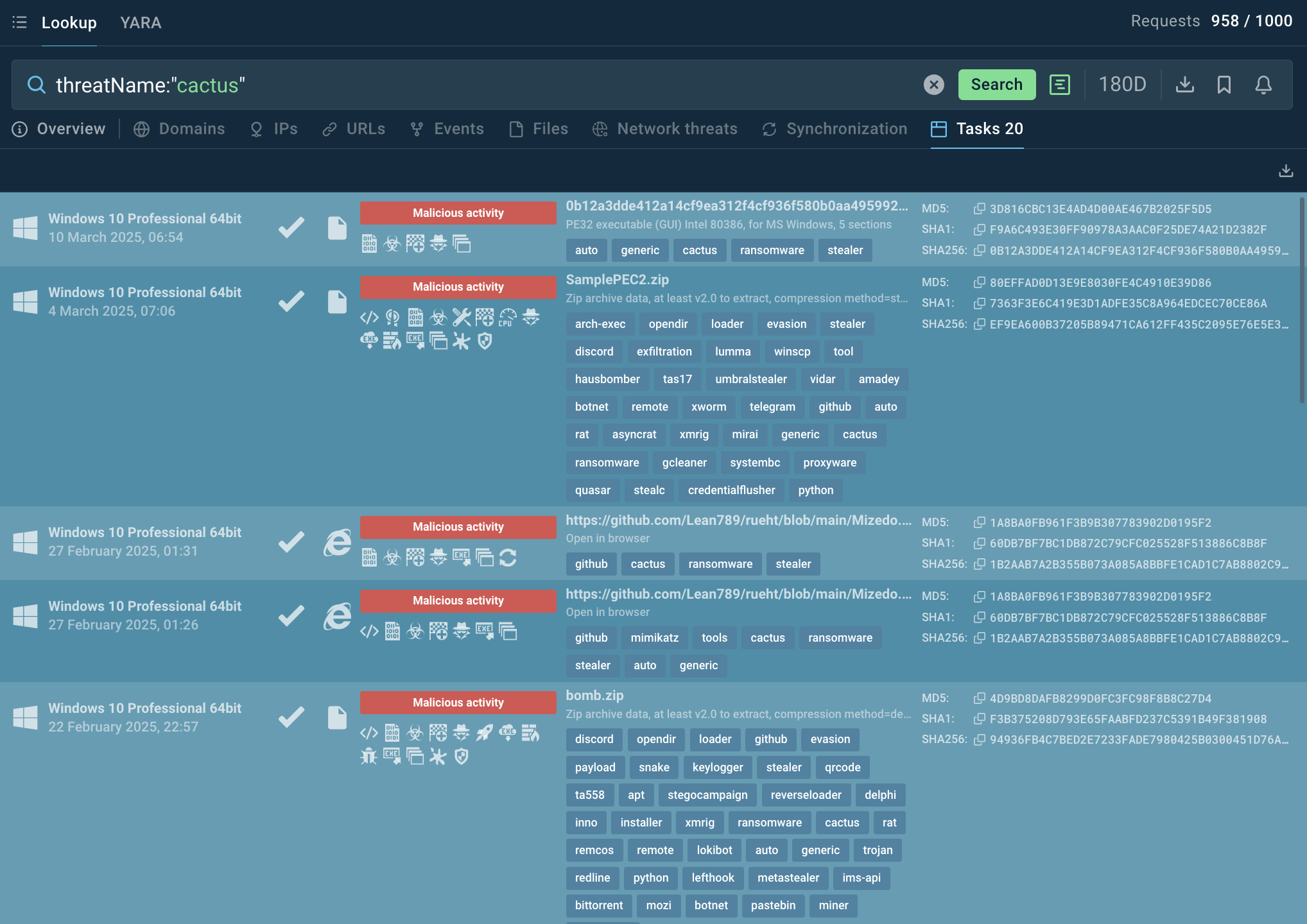Image resolution: width=1307 pixels, height=924 pixels.
Task: Click the refresh indicator icon on 01:31 task
Action: click(508, 558)
